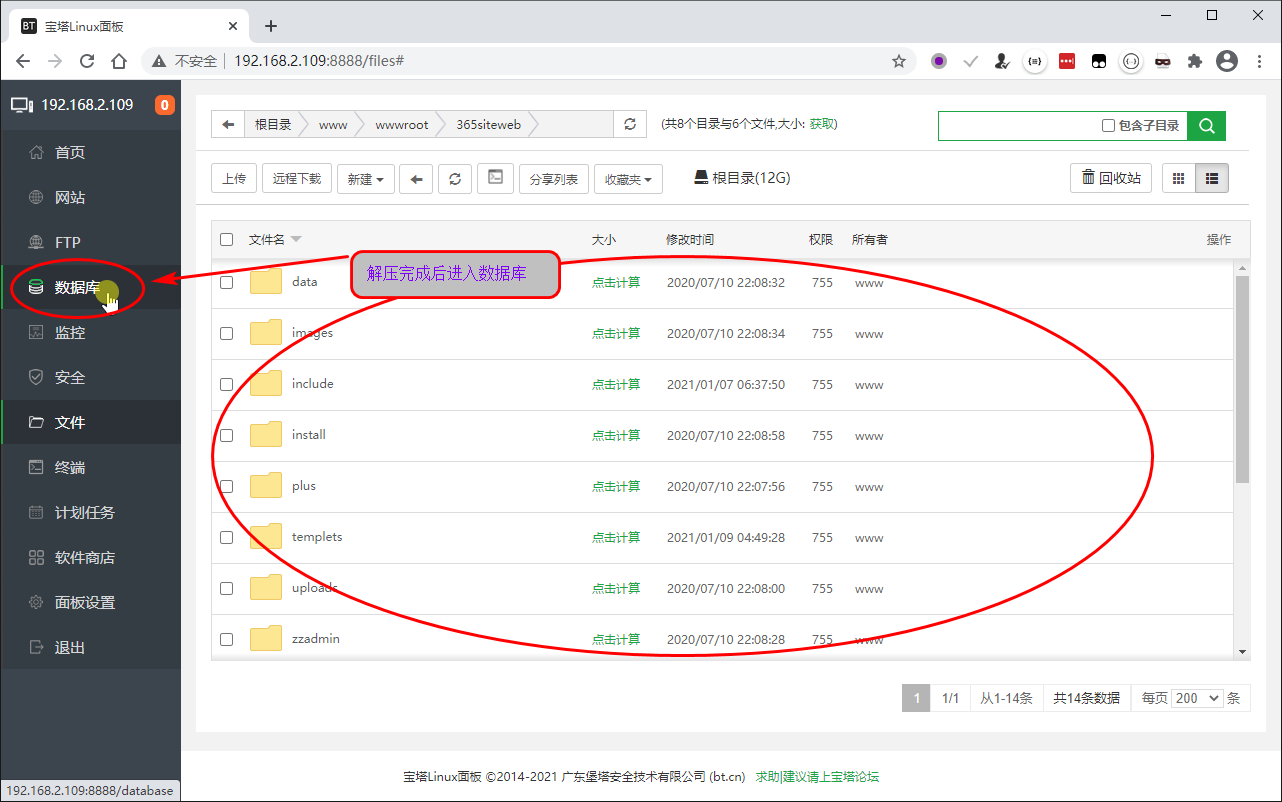Click the back arrow in the path breadcrumb
1282x802 pixels.
click(x=228, y=125)
